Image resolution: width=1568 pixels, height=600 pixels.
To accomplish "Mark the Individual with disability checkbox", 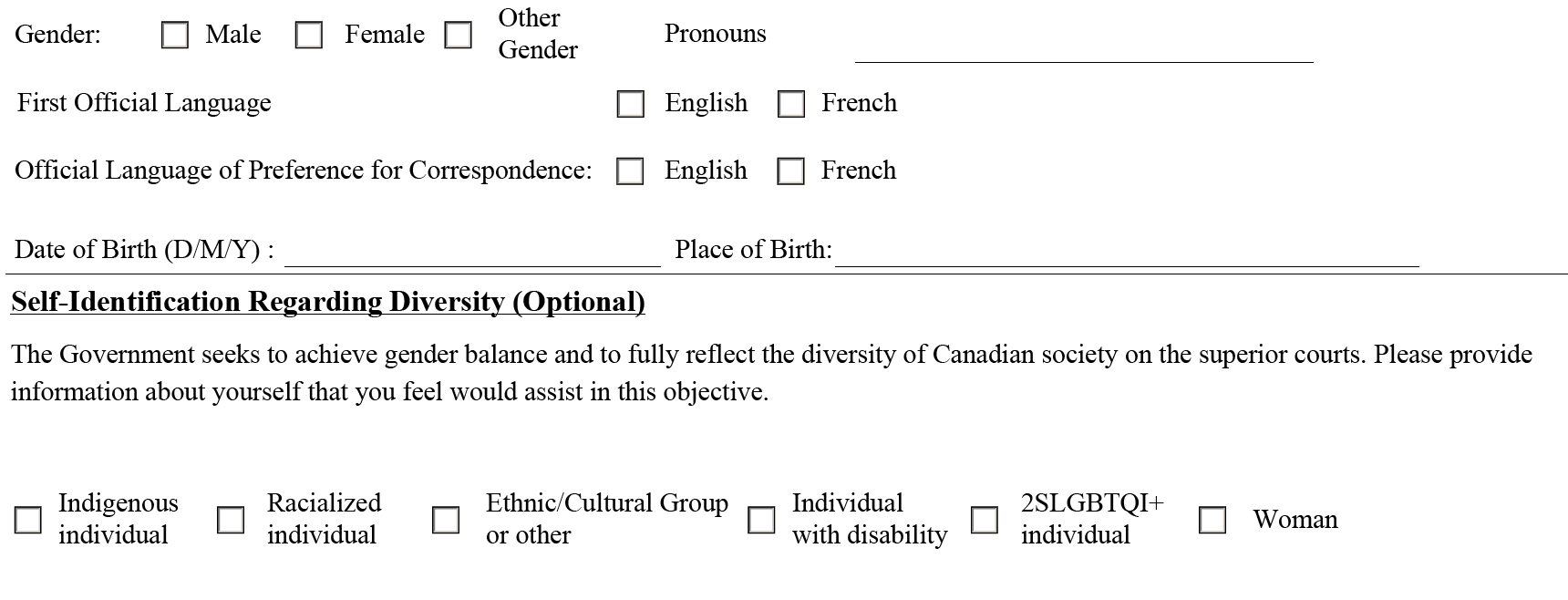I will [761, 520].
